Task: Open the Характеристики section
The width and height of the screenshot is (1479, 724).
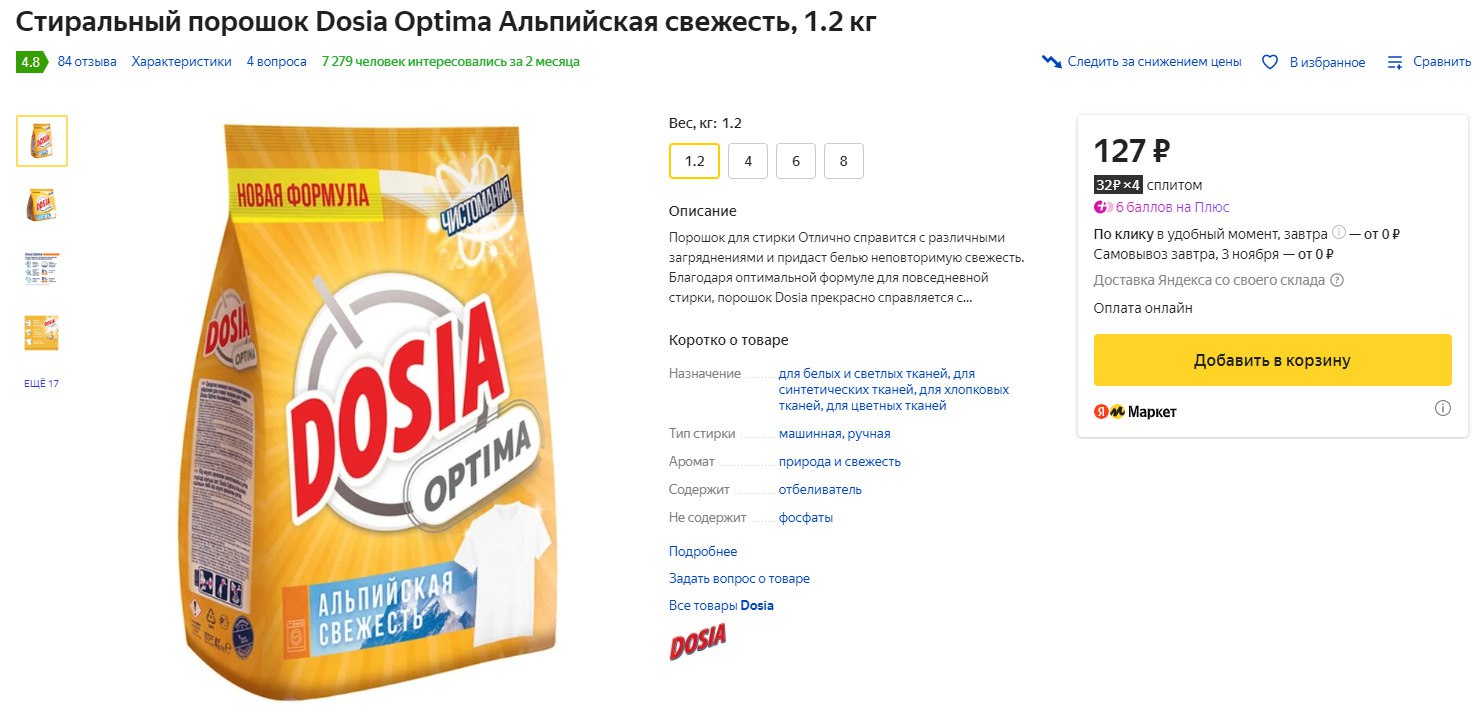Action: pyautogui.click(x=181, y=62)
